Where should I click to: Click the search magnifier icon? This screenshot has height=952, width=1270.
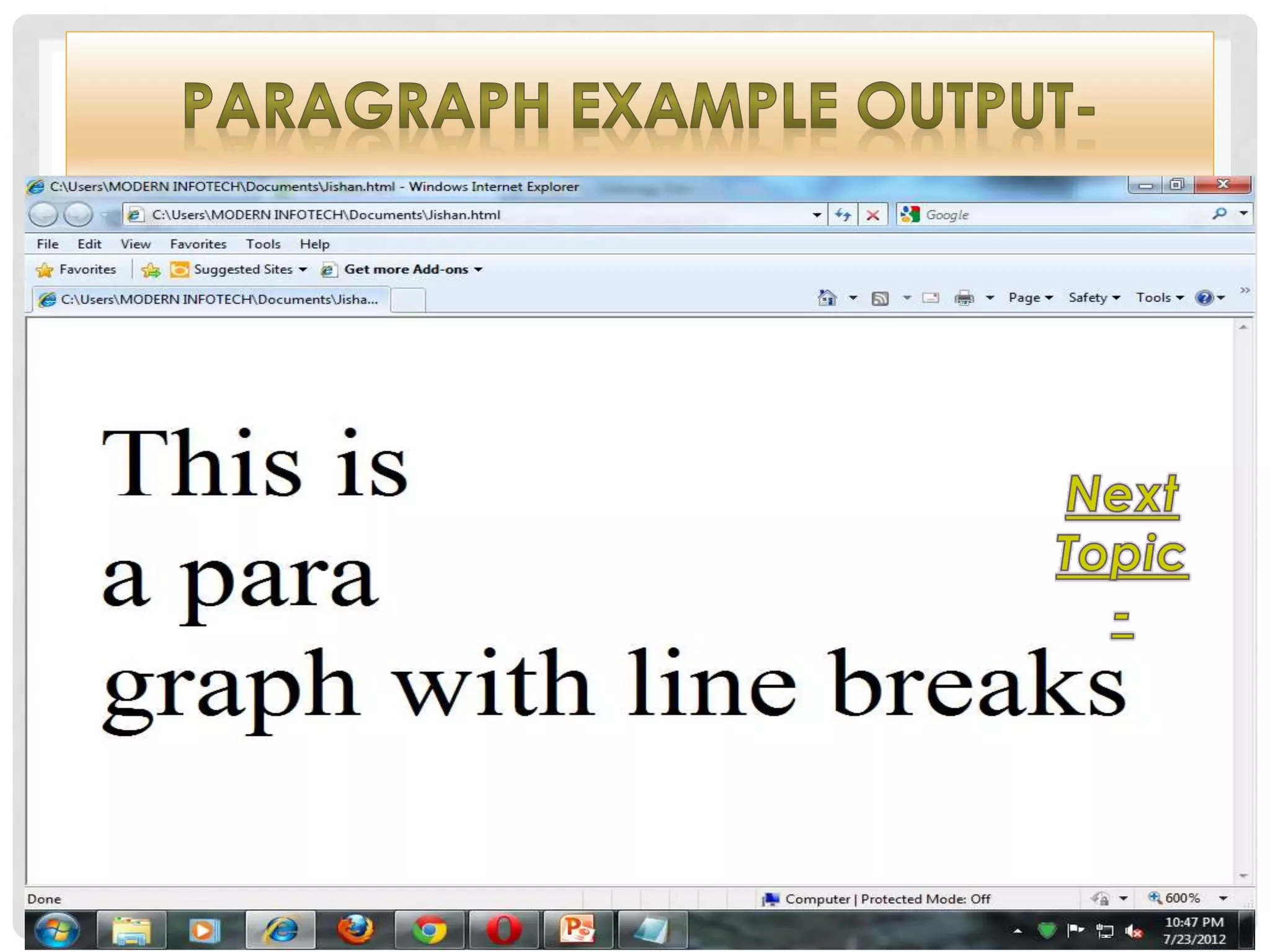pos(1219,214)
